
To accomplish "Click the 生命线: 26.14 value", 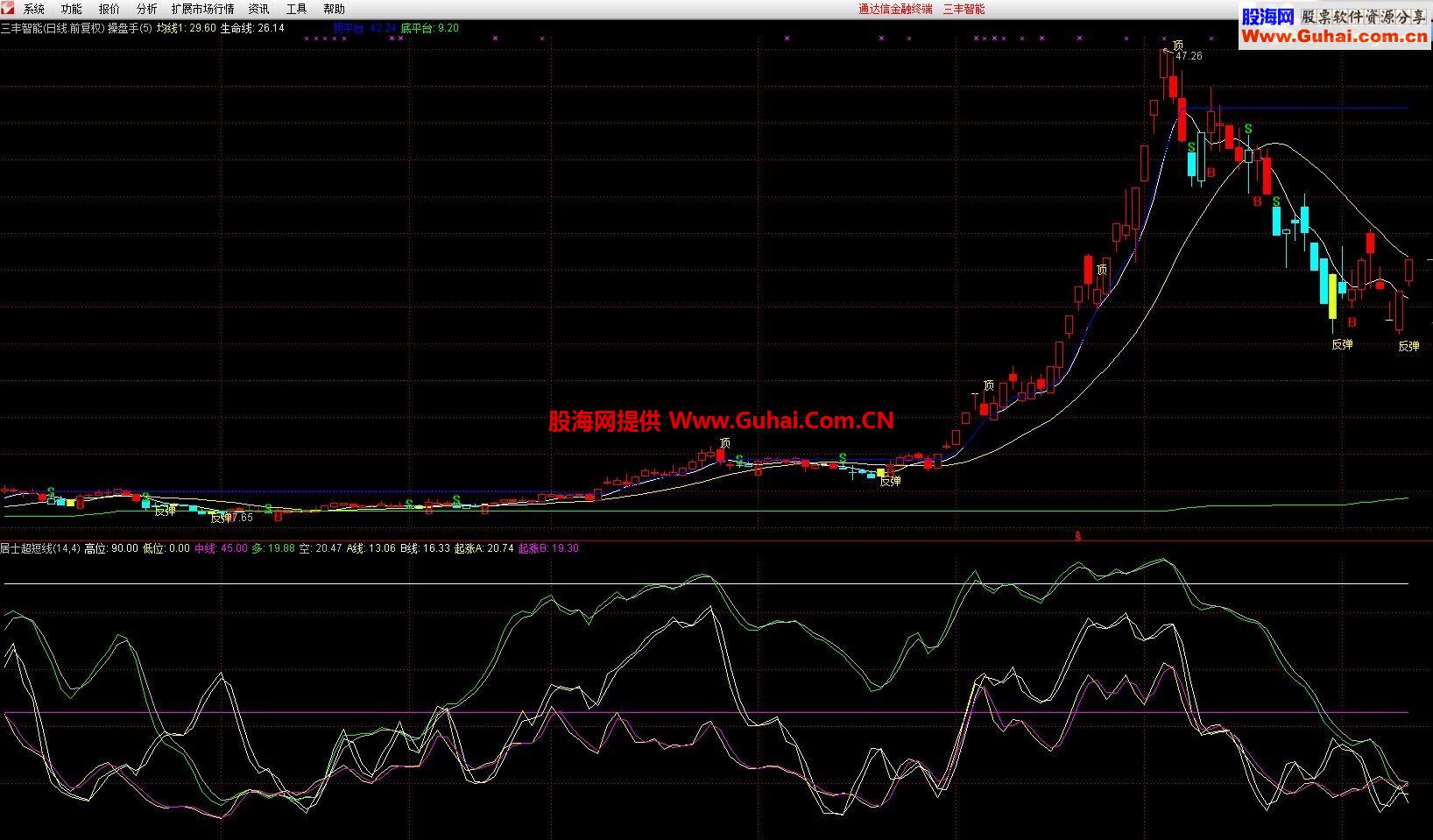I will 252,28.
